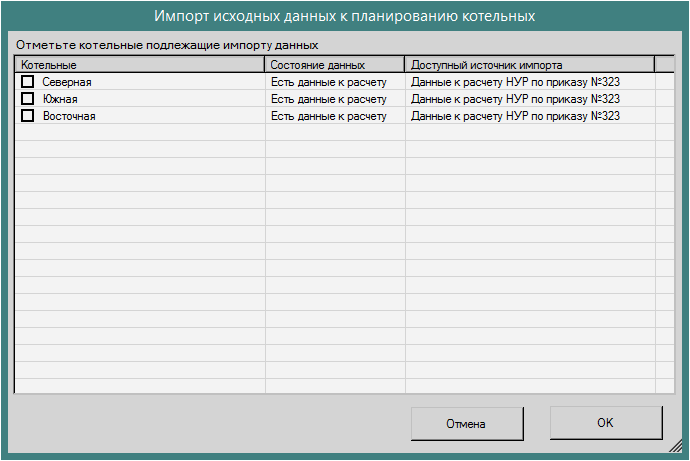Enable the Восточная checkbox
The height and width of the screenshot is (461, 690).
tap(28, 116)
